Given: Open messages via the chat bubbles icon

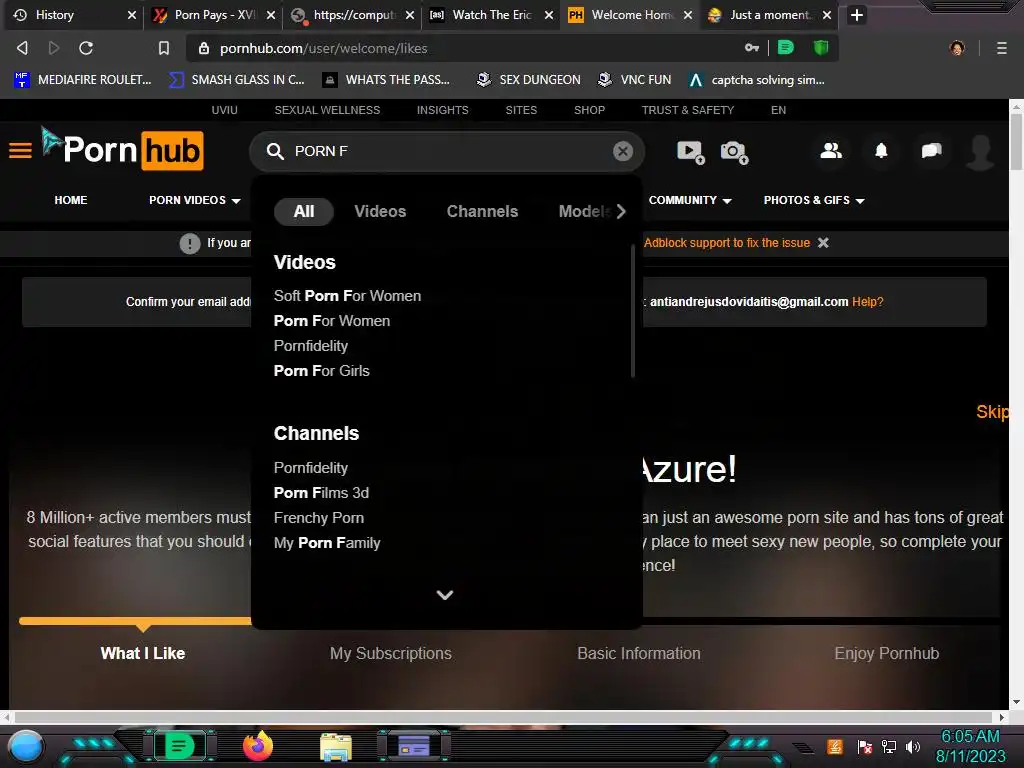Looking at the screenshot, I should (x=931, y=151).
